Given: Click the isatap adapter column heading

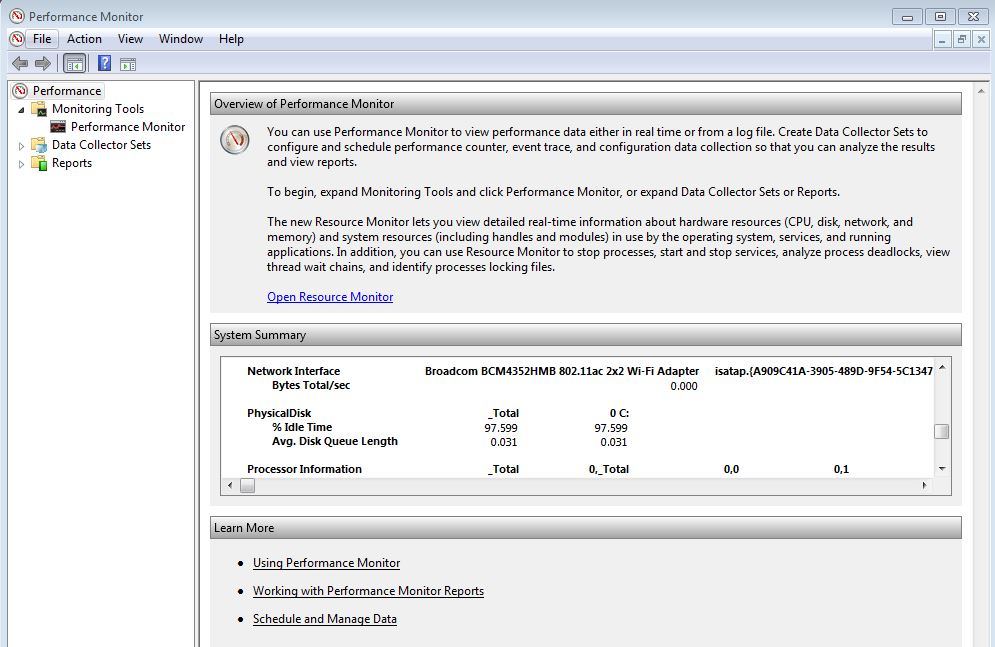Looking at the screenshot, I should coord(824,371).
